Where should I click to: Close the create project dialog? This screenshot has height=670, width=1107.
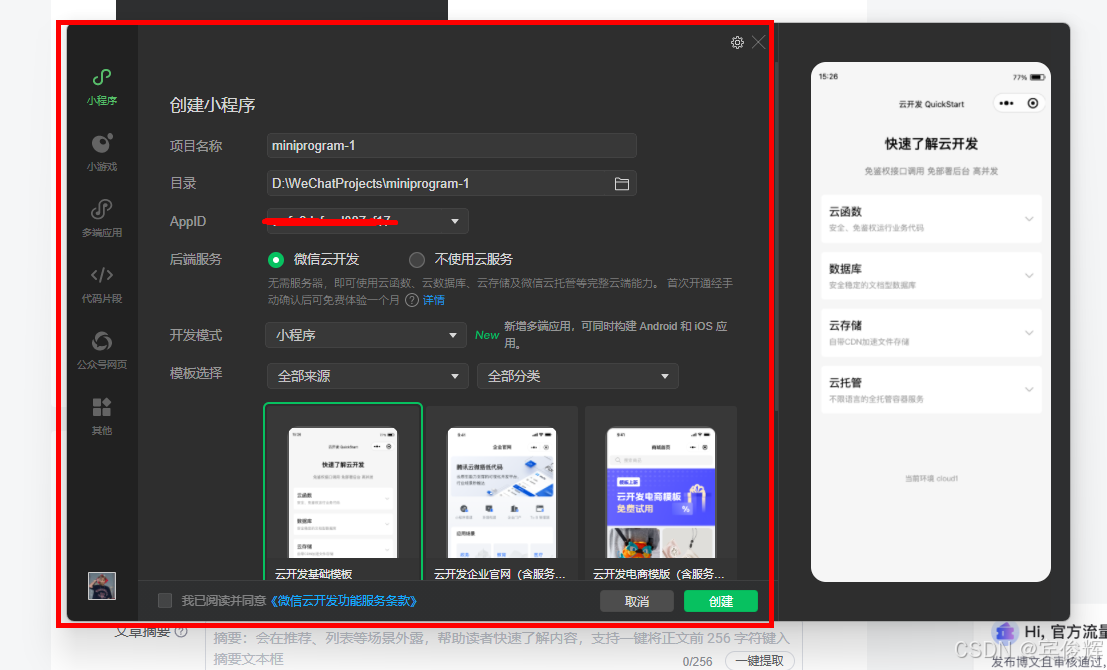pos(759,42)
